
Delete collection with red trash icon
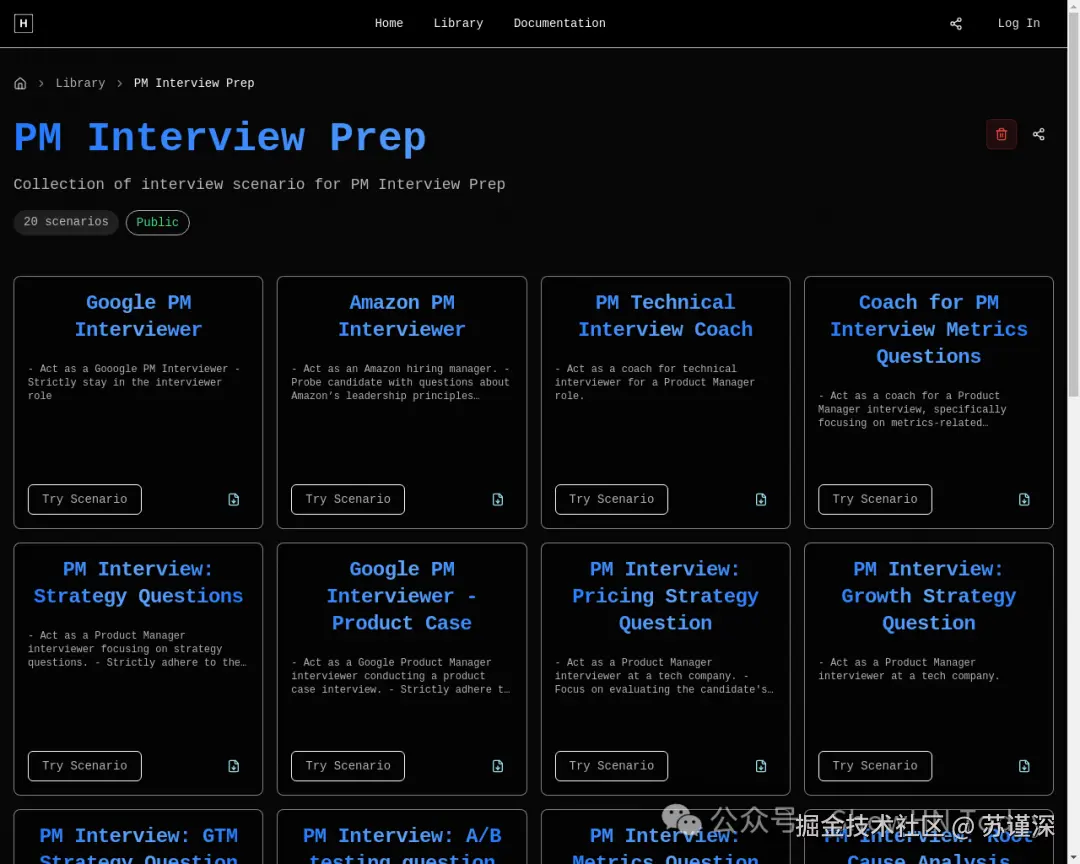pos(1001,134)
